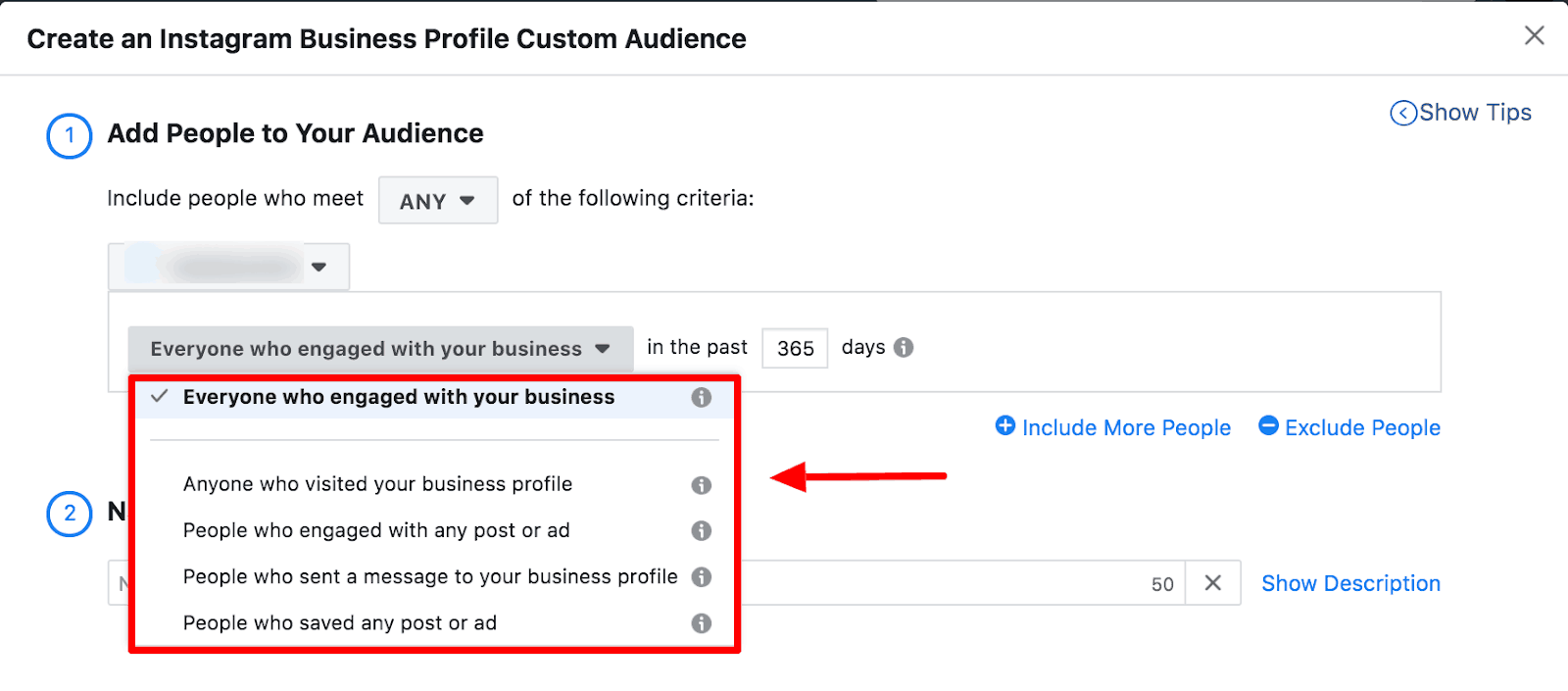Edit the 365 days input field

coord(795,348)
